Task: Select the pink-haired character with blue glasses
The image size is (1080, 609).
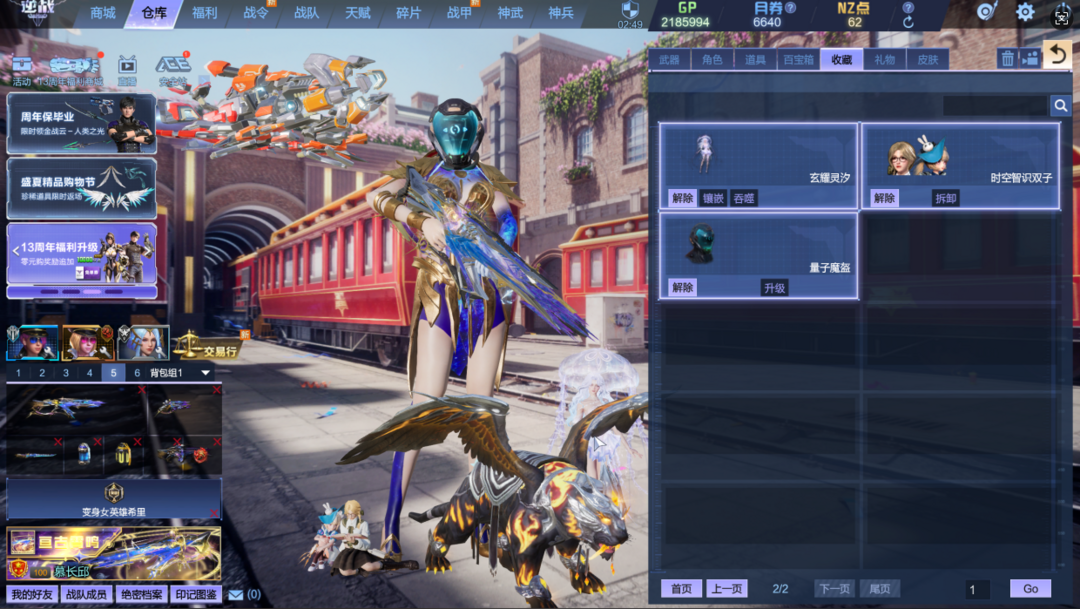Action: 33,343
